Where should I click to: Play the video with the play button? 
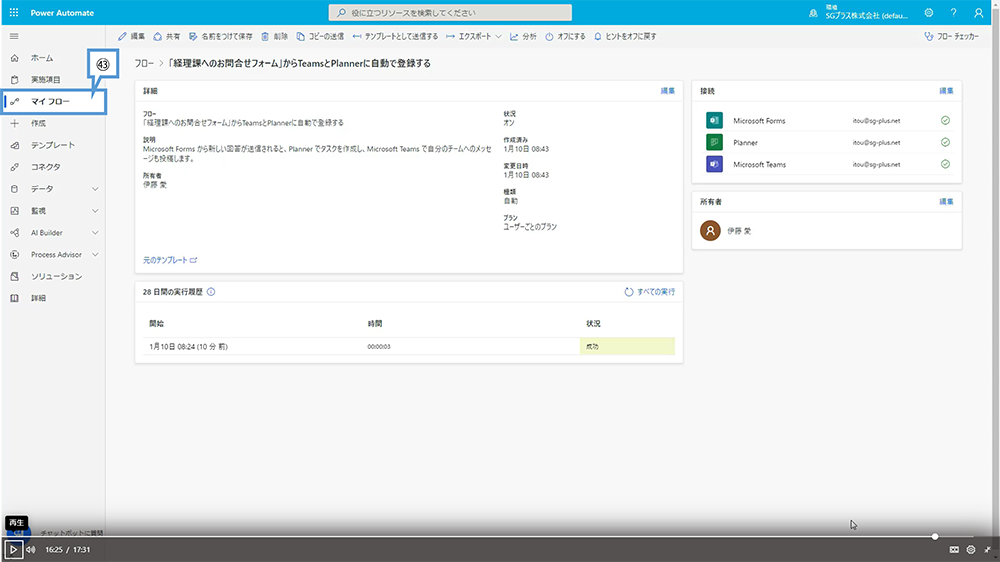[13, 549]
